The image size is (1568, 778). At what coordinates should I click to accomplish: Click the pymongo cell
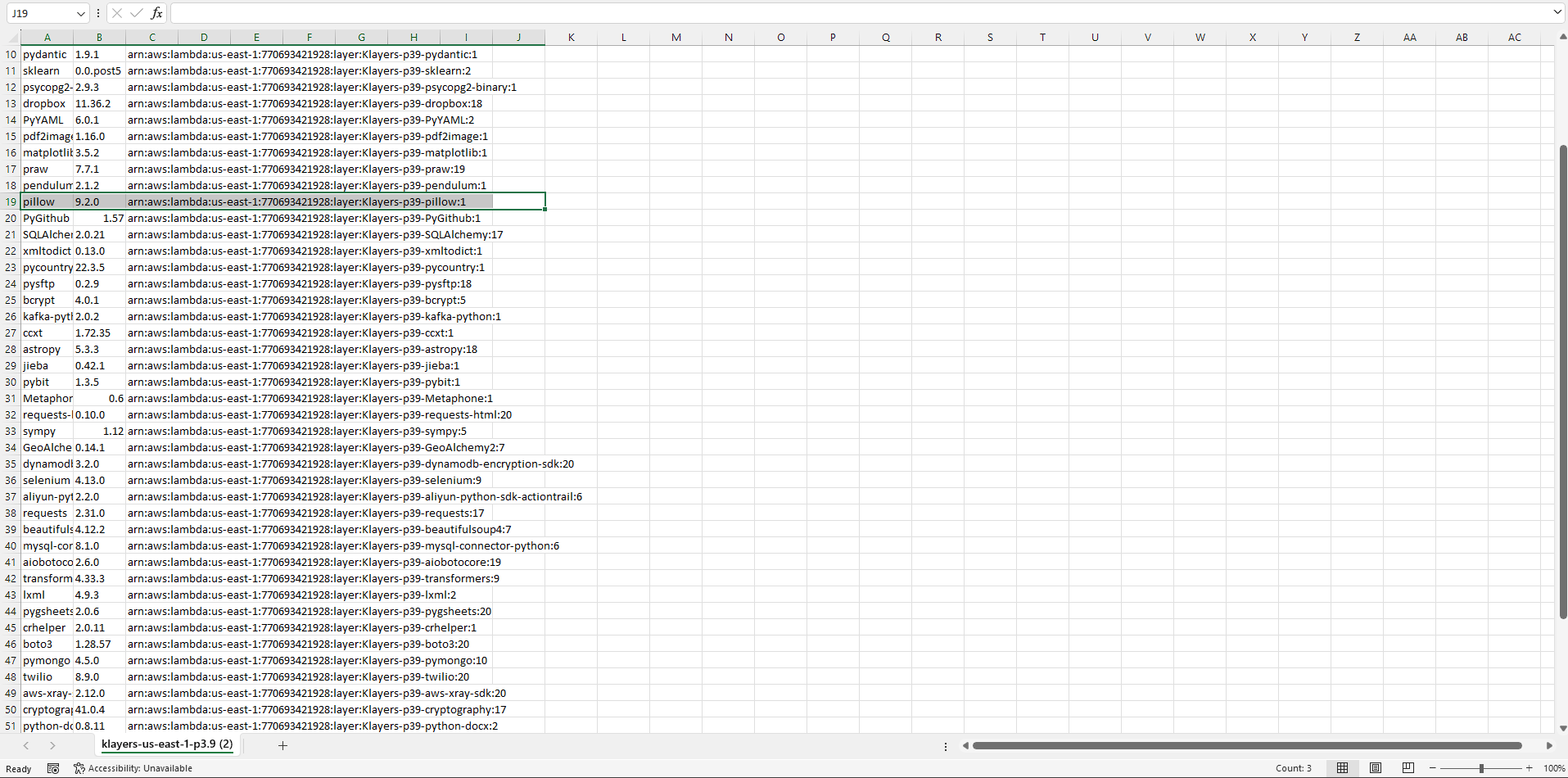[47, 660]
